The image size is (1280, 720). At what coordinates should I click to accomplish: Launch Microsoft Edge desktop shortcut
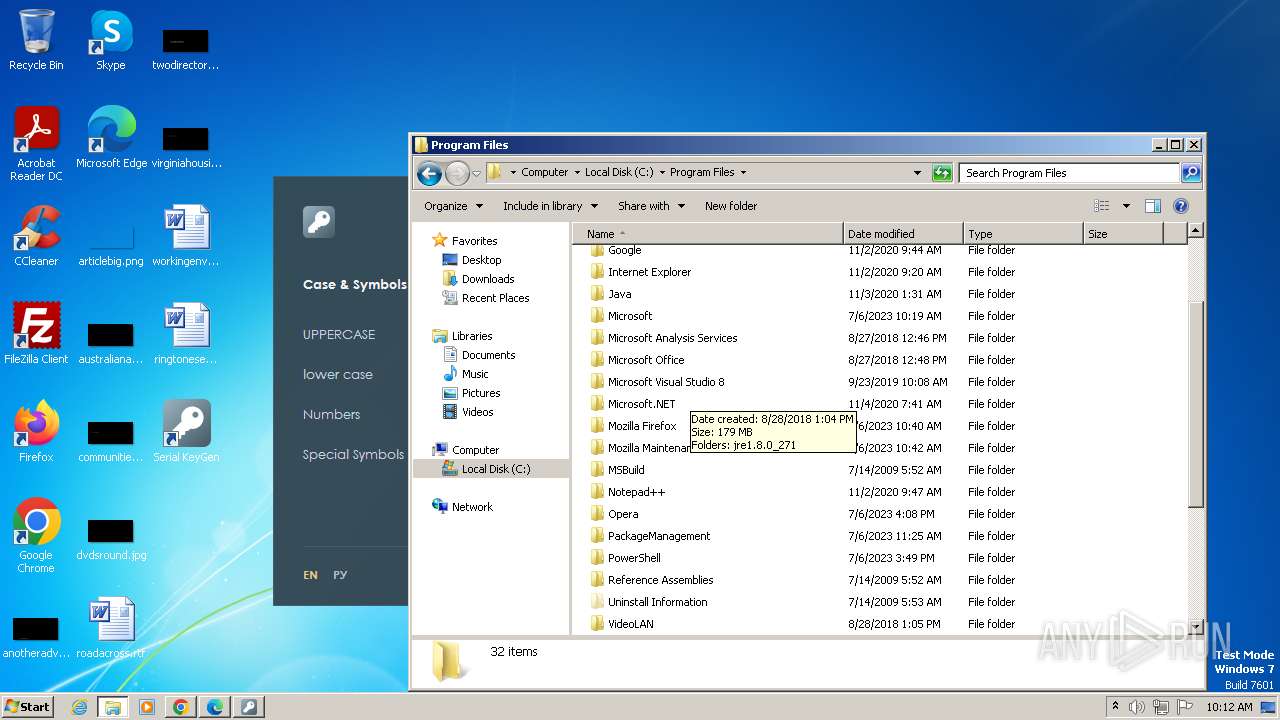pos(111,138)
